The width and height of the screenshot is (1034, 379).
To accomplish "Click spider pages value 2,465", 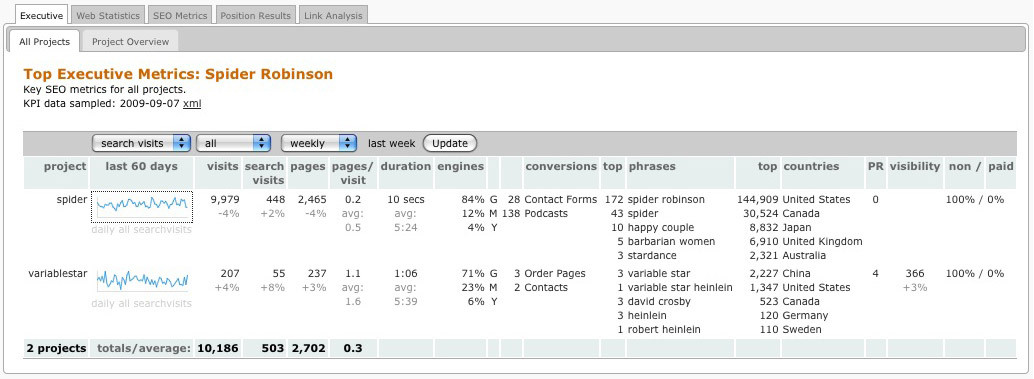I will (x=311, y=199).
